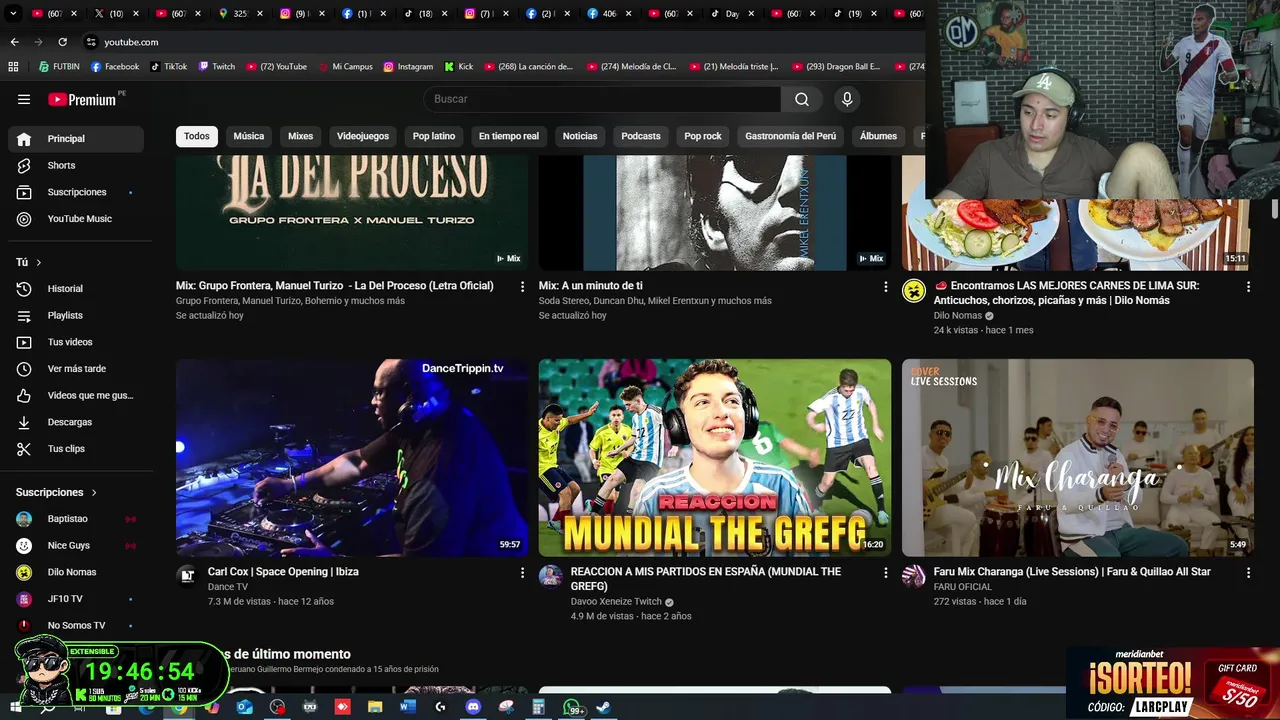Click the page vertical scrollbar

pyautogui.click(x=1275, y=207)
